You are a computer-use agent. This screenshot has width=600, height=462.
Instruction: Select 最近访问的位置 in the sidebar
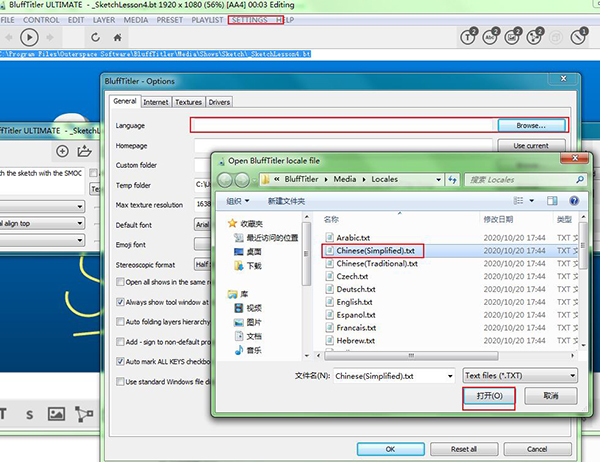266,238
